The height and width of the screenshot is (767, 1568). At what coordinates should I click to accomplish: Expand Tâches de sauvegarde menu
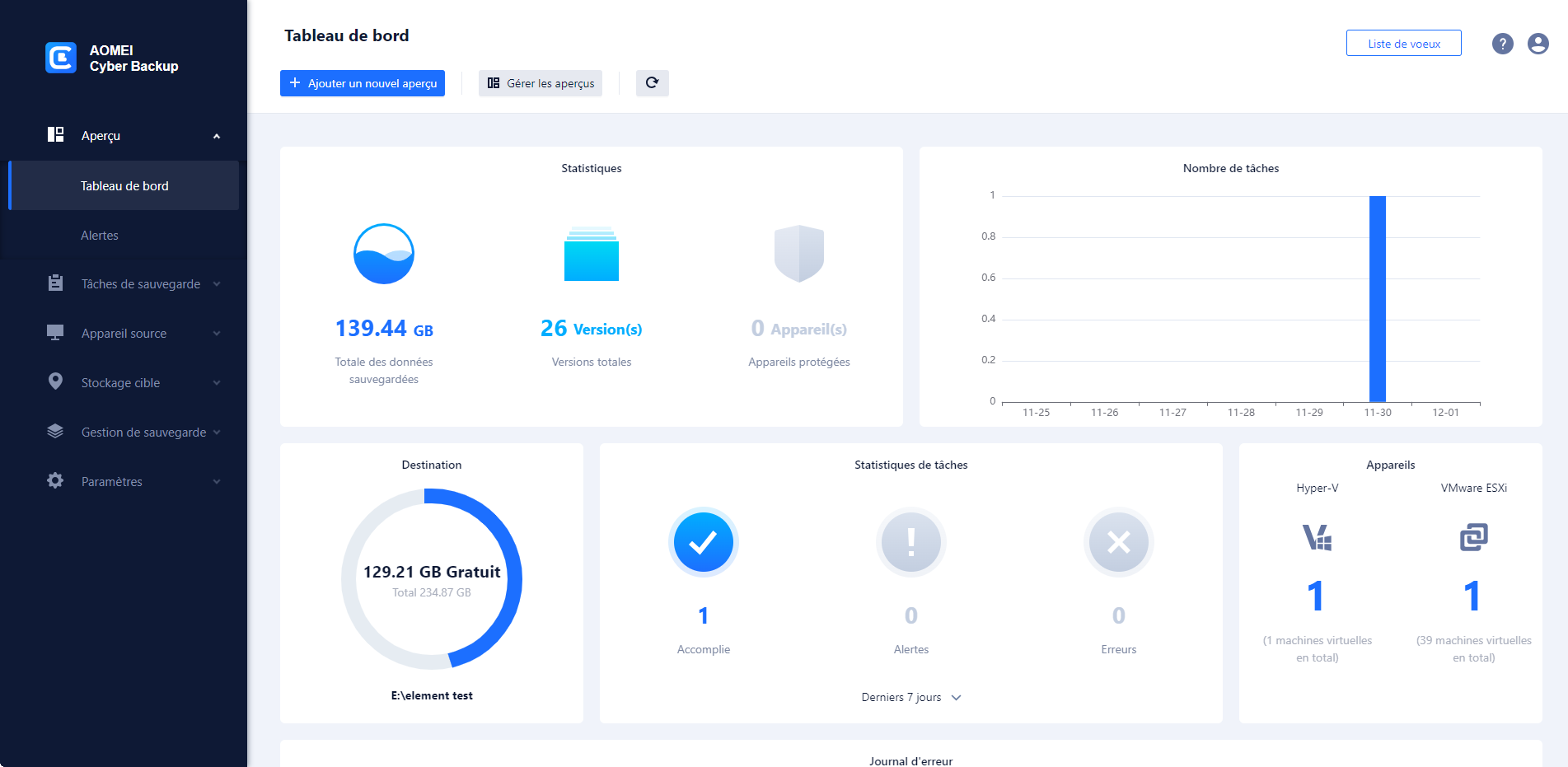(140, 284)
